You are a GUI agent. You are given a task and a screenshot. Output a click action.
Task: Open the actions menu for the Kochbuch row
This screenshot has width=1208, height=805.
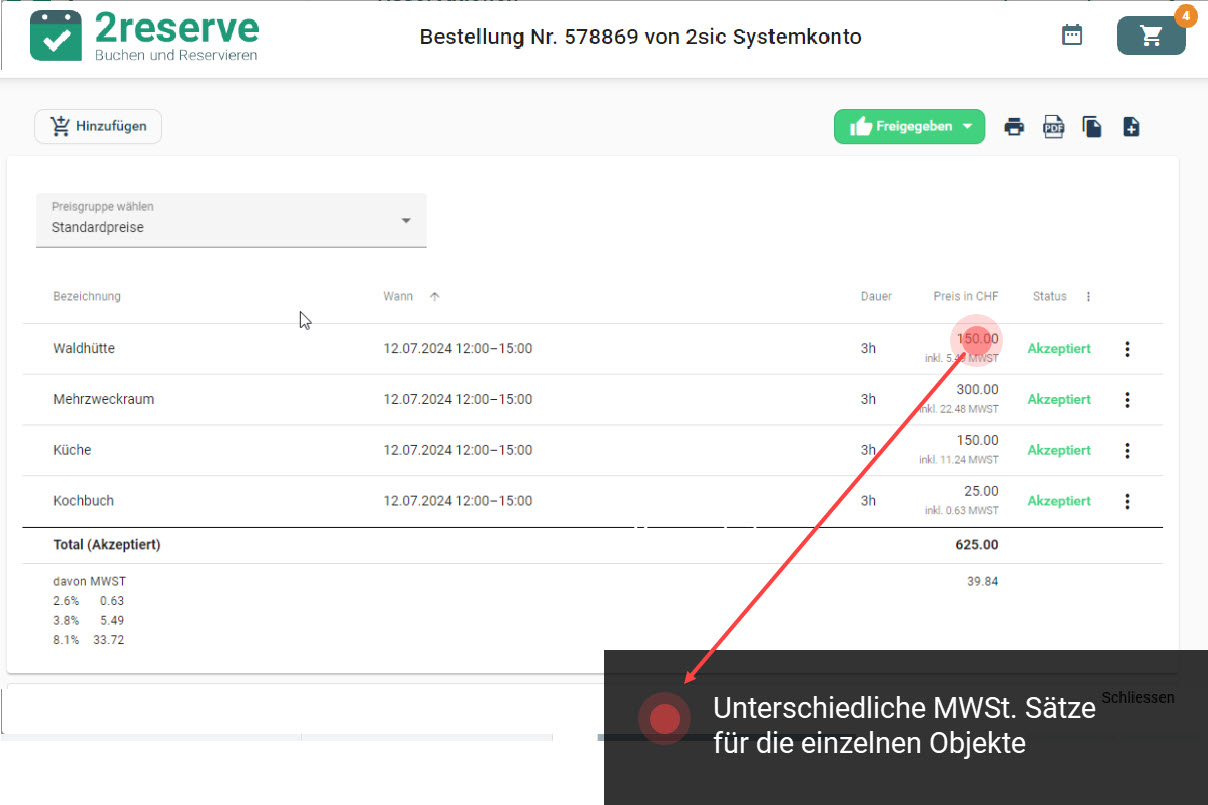1127,501
